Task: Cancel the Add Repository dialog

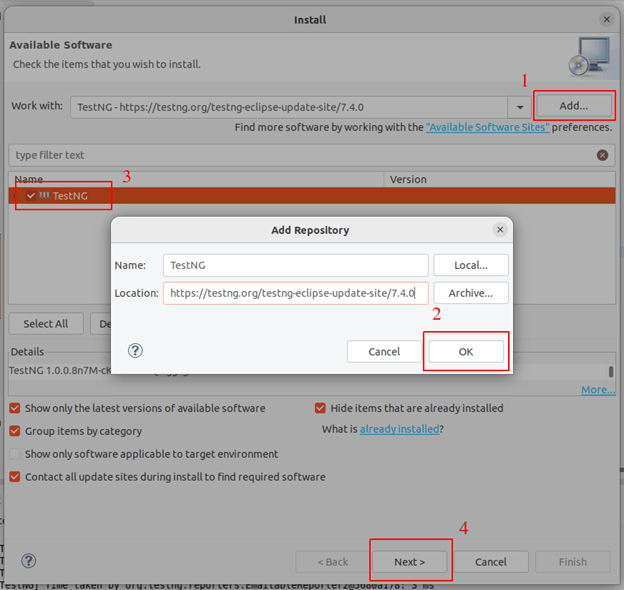Action: [384, 352]
